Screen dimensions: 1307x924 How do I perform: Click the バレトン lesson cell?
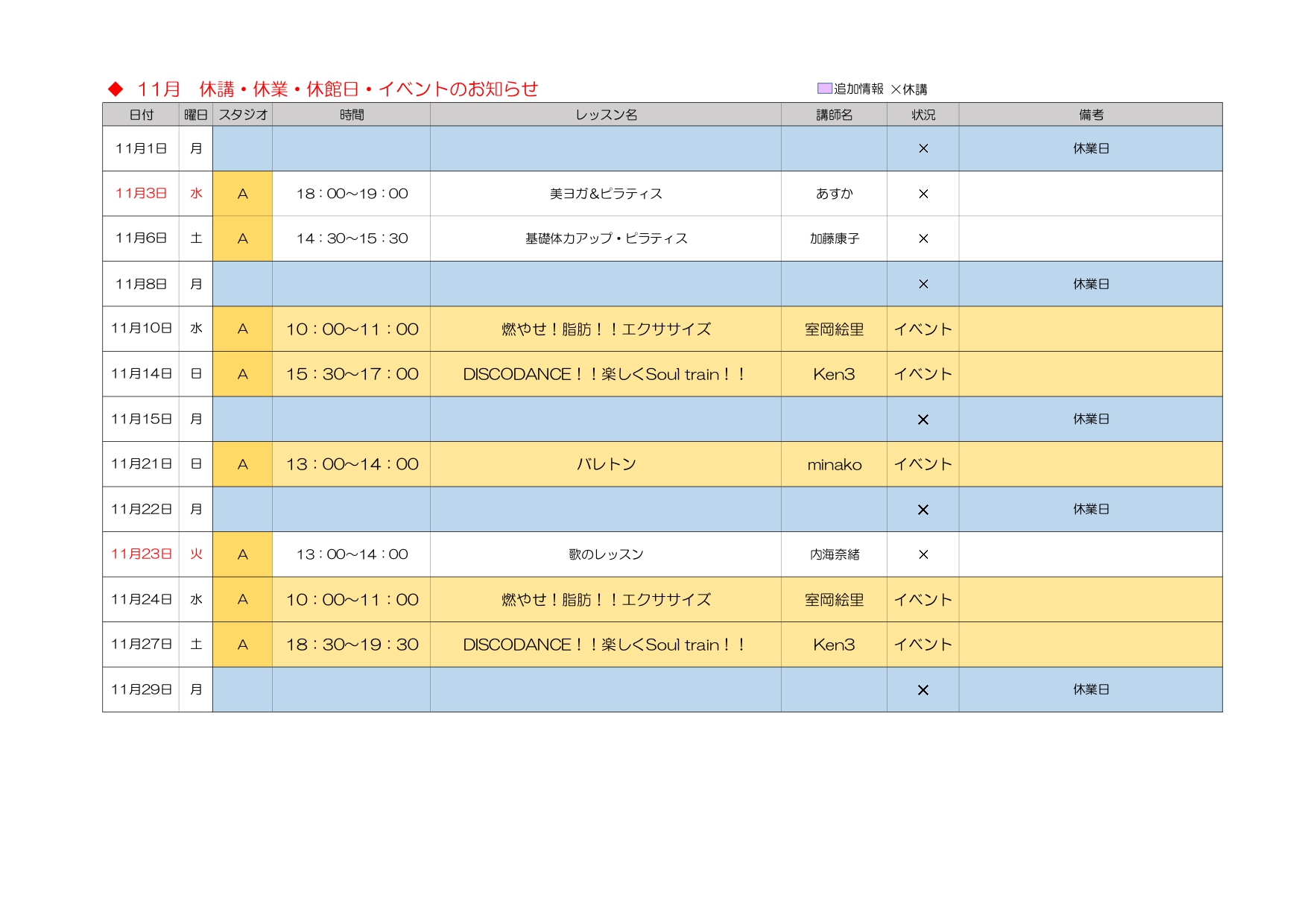click(606, 464)
